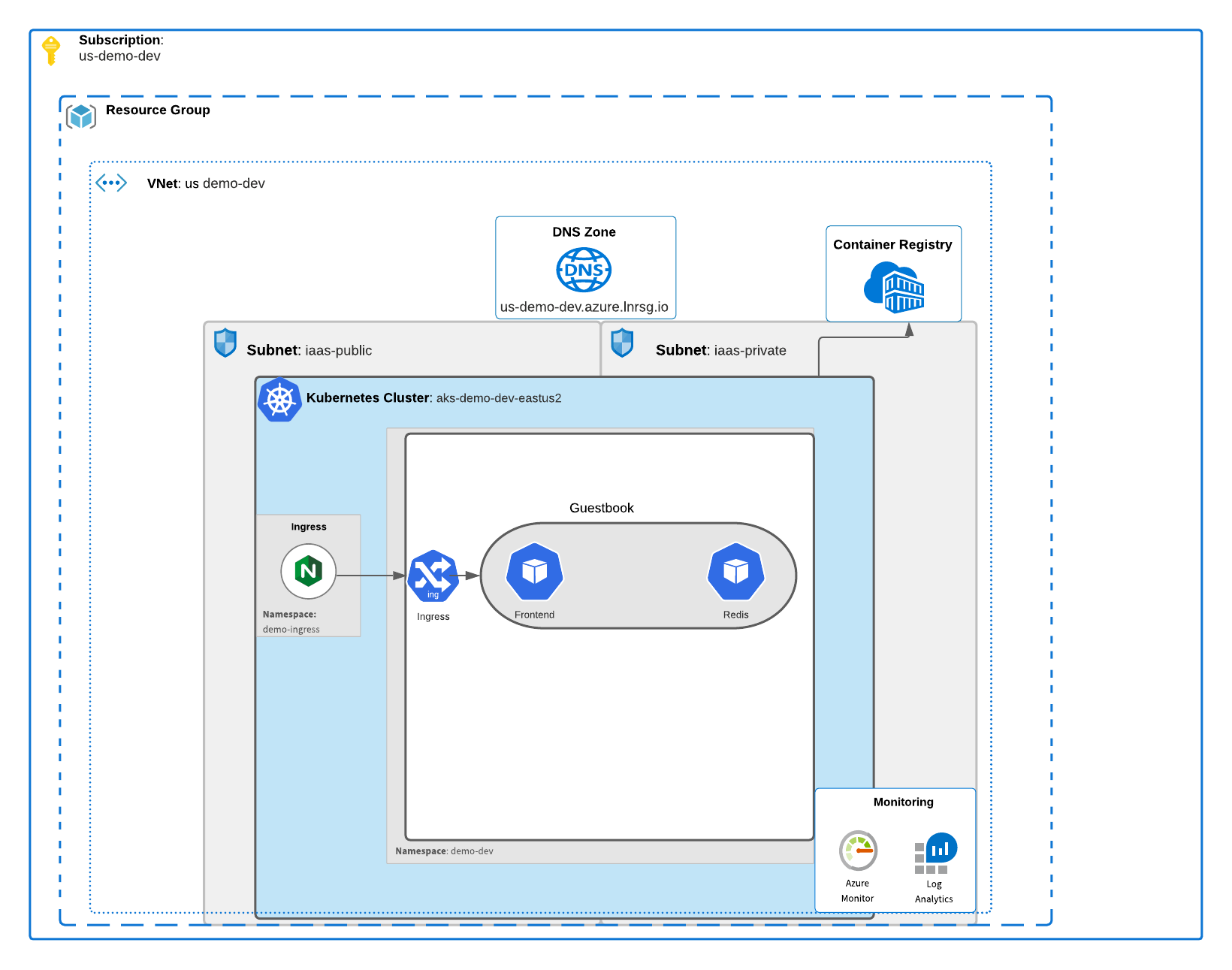Select the Kubernetes Cluster aks-demo-dev-eastus2 label
1232x970 pixels.
coord(433,398)
